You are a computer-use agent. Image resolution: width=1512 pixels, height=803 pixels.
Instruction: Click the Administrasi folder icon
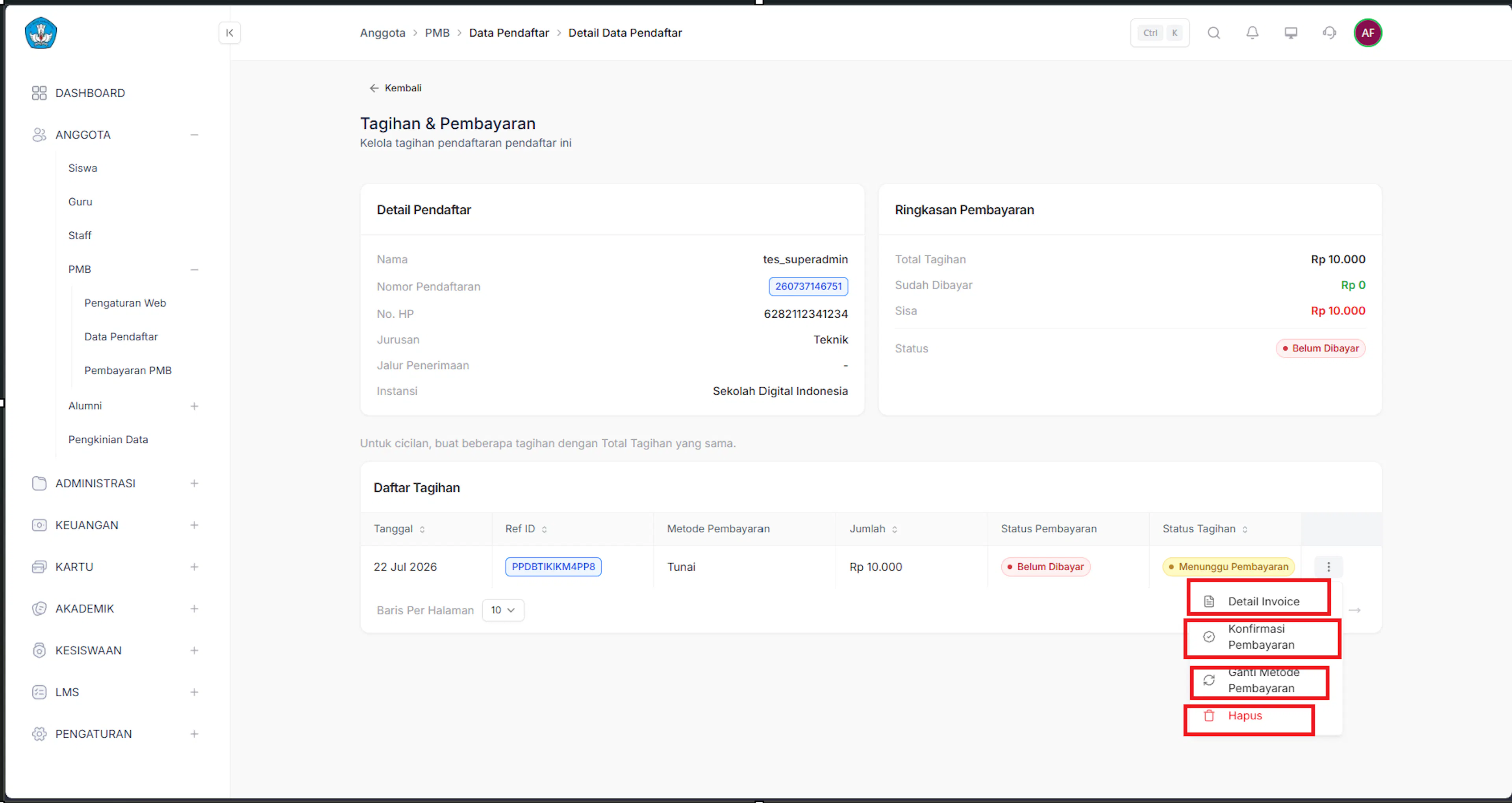coord(39,483)
